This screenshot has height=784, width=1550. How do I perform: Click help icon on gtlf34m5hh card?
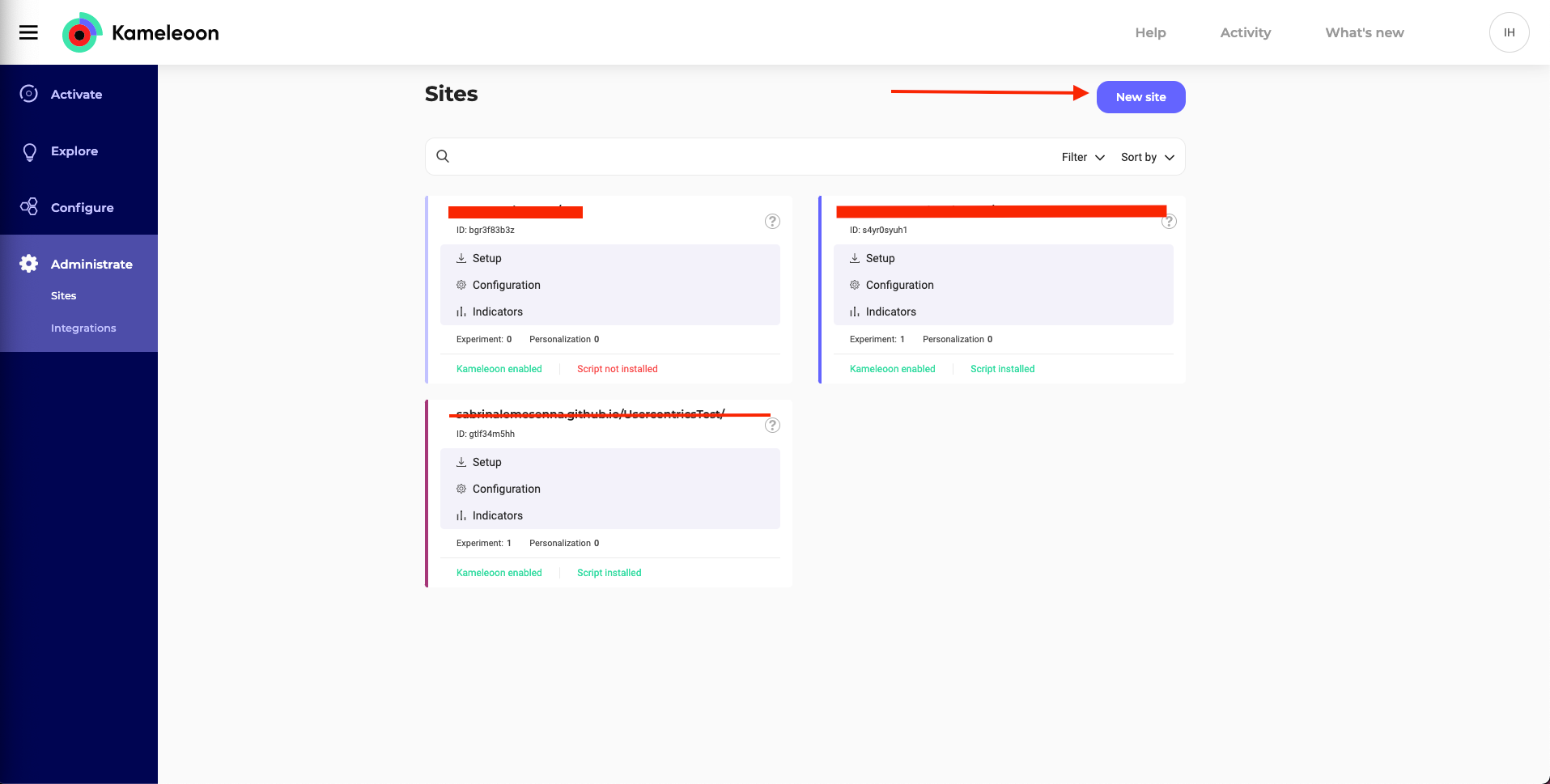(772, 425)
